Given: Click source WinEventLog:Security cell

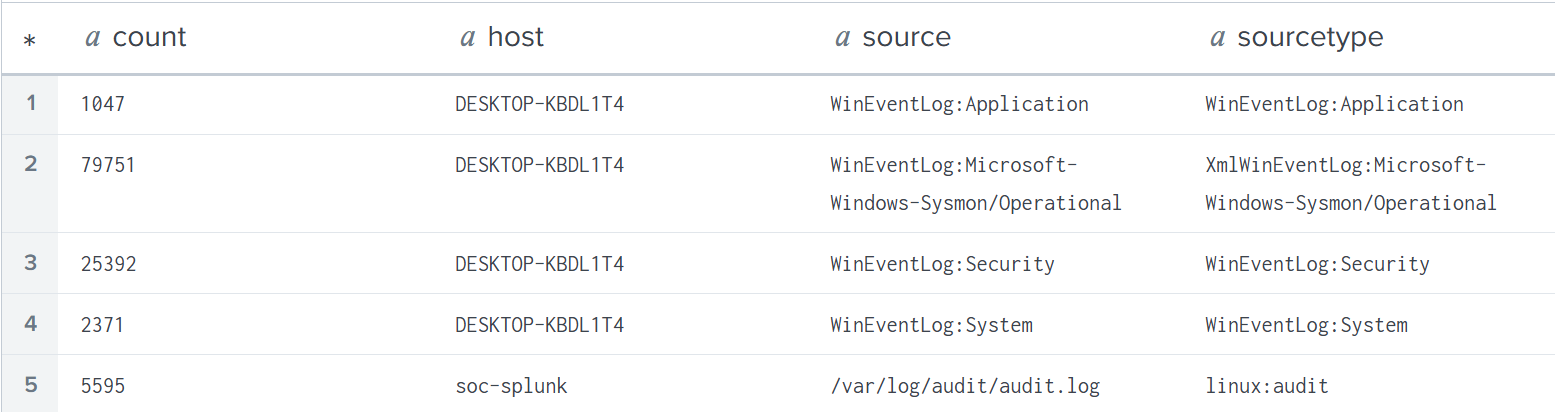Looking at the screenshot, I should (x=942, y=264).
